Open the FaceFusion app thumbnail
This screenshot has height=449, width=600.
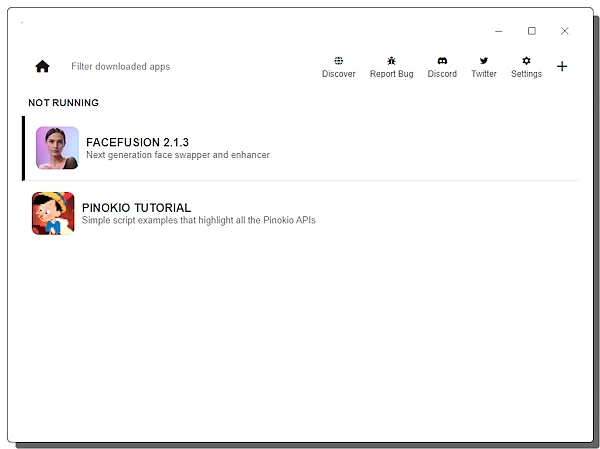tap(57, 148)
